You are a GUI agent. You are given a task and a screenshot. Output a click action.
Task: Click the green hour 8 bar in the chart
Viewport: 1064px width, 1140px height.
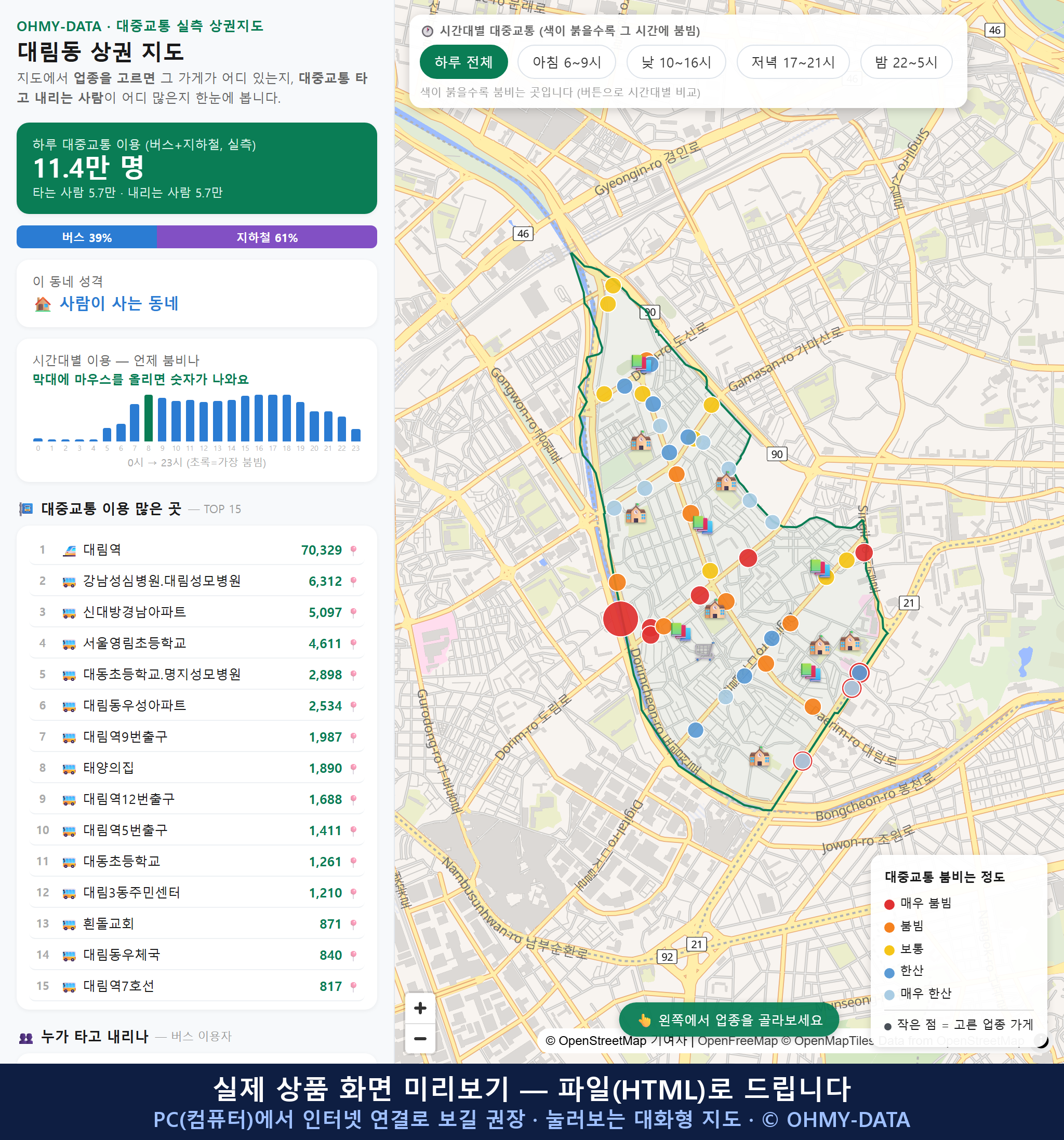(149, 418)
